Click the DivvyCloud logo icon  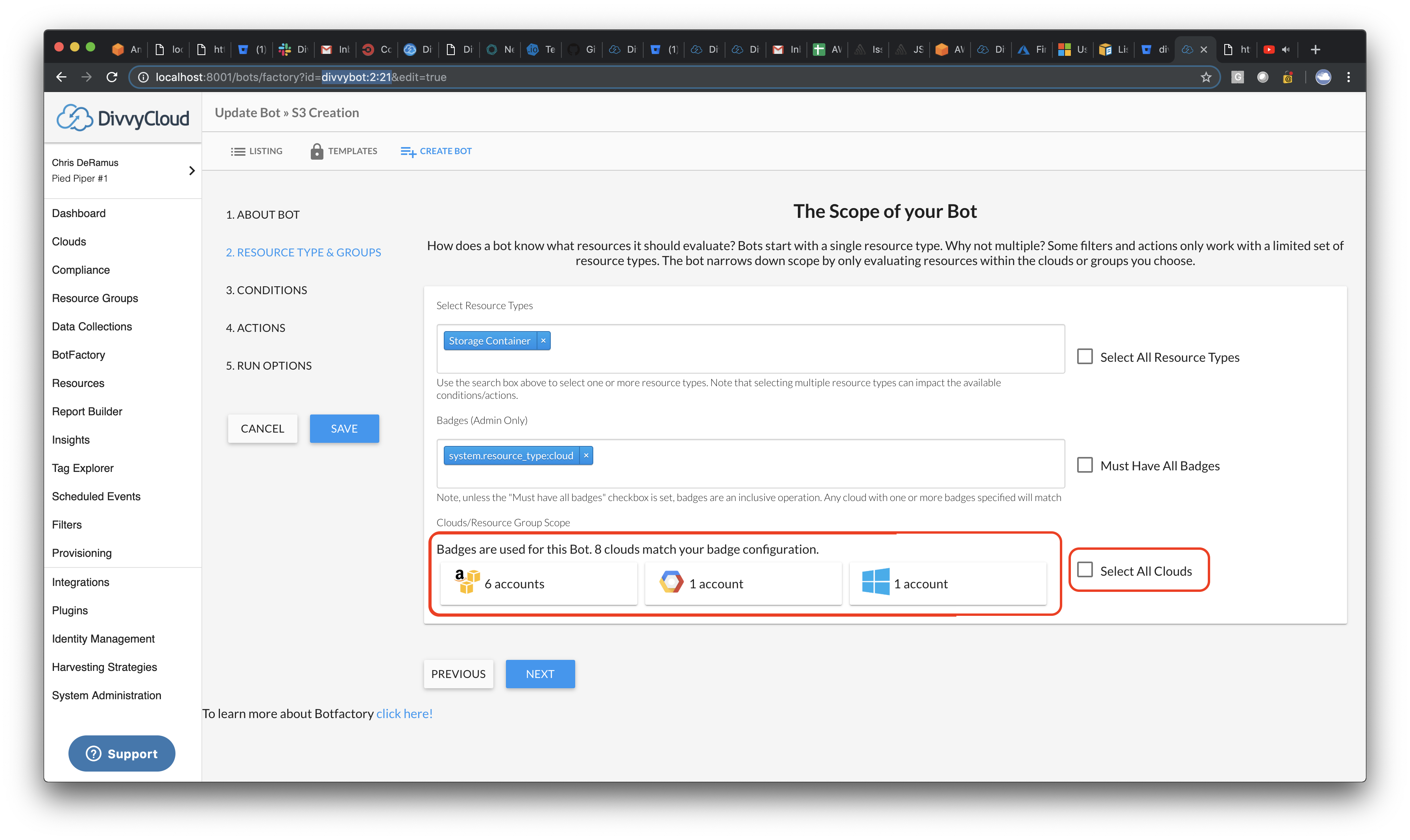coord(74,118)
